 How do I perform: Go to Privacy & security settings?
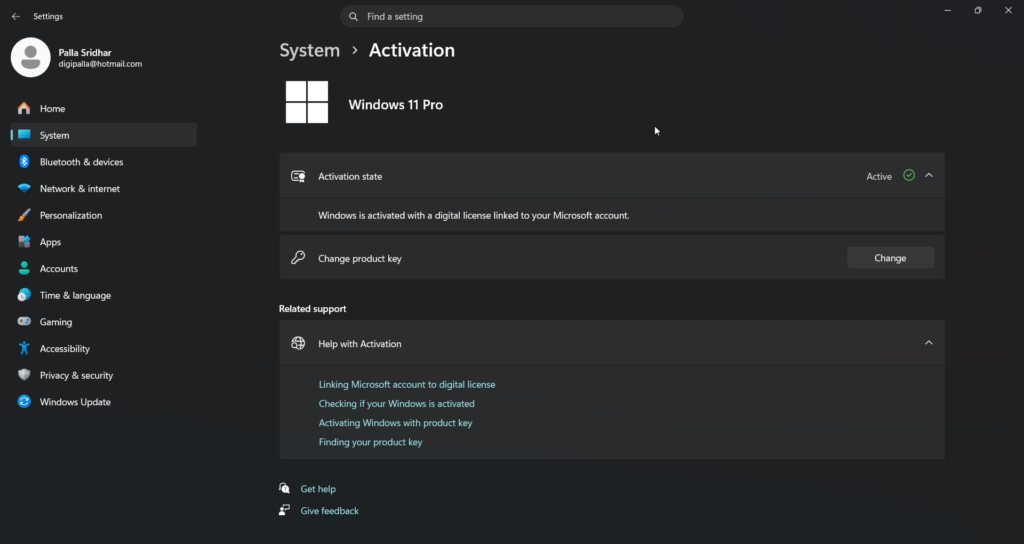(x=104, y=376)
